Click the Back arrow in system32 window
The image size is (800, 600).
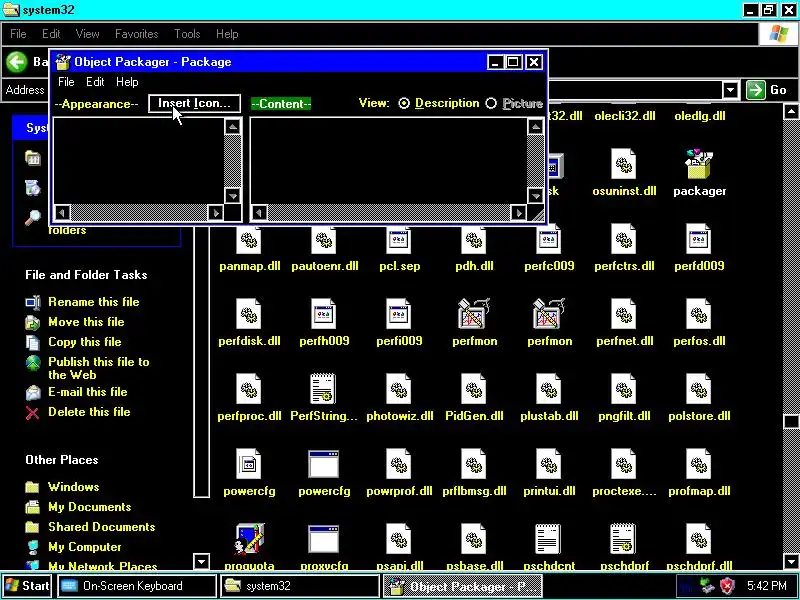pyautogui.click(x=16, y=62)
